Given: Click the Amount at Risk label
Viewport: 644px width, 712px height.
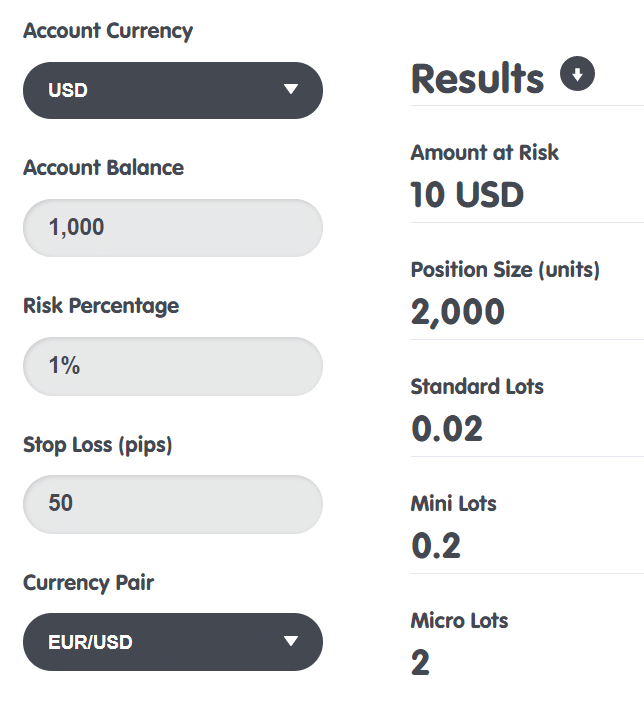Looking at the screenshot, I should (485, 152).
